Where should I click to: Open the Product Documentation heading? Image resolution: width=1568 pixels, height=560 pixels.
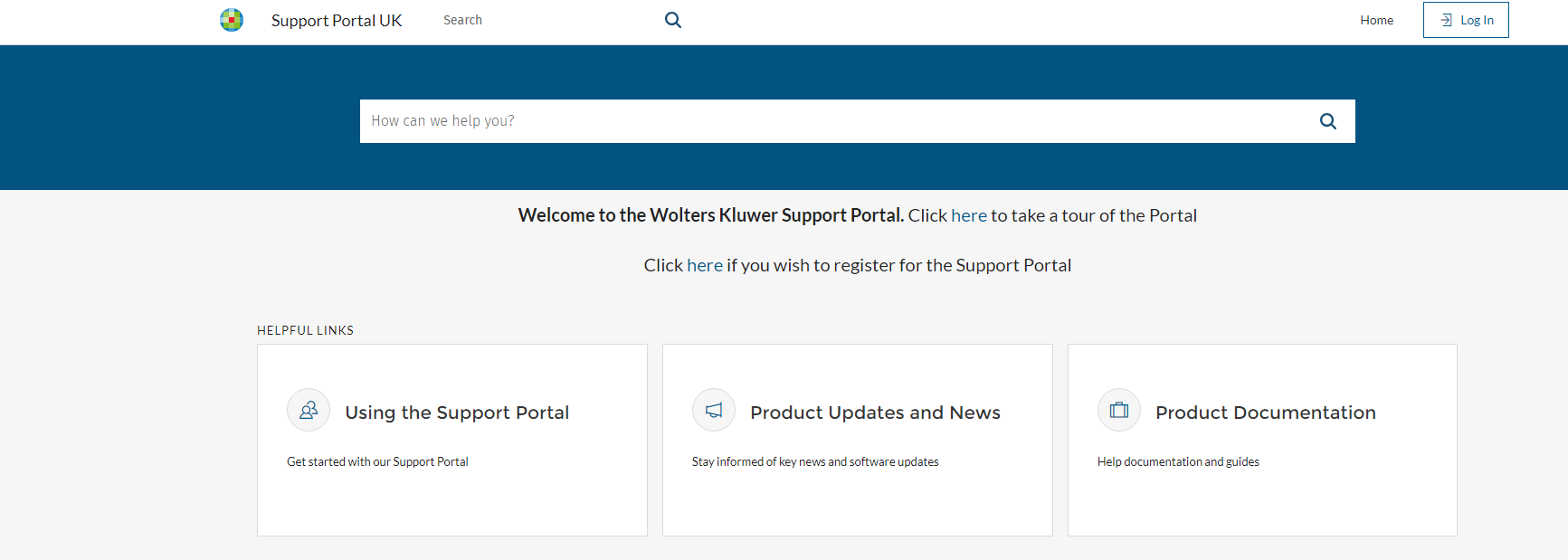coord(1266,413)
